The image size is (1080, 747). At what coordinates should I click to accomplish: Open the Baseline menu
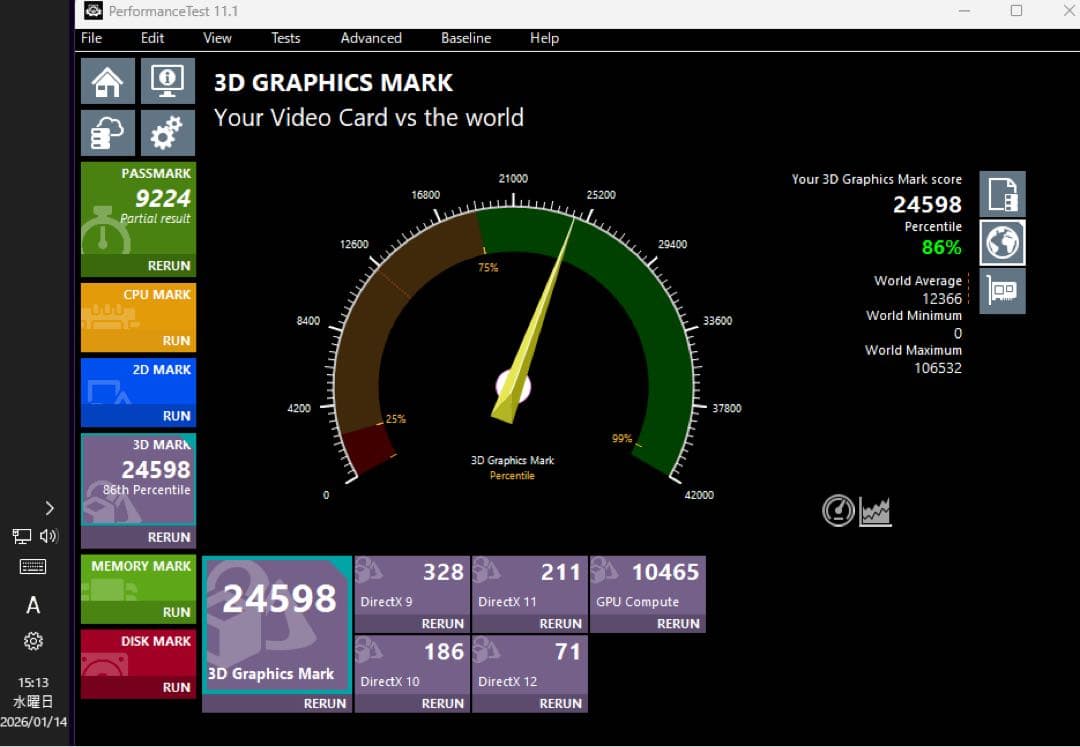(465, 38)
